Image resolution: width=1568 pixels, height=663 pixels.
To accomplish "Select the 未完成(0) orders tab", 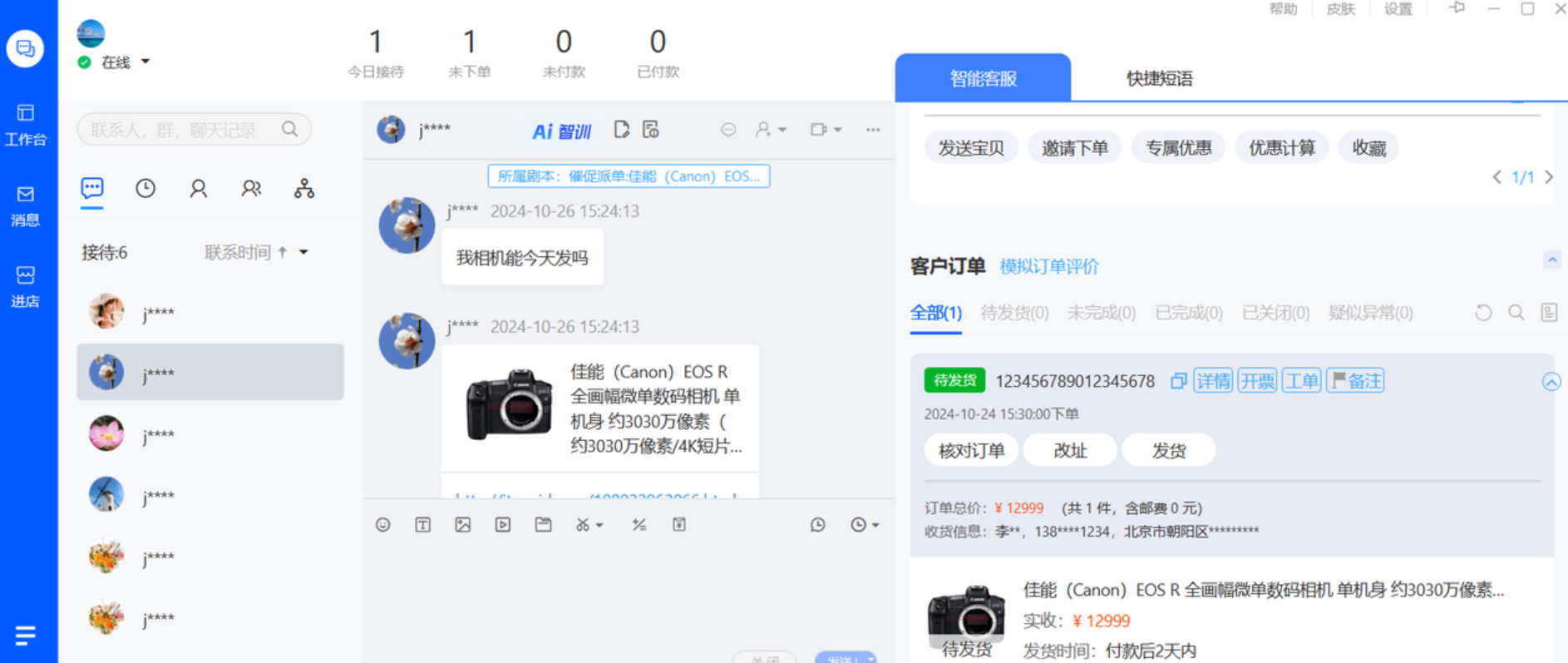I will (x=1102, y=313).
